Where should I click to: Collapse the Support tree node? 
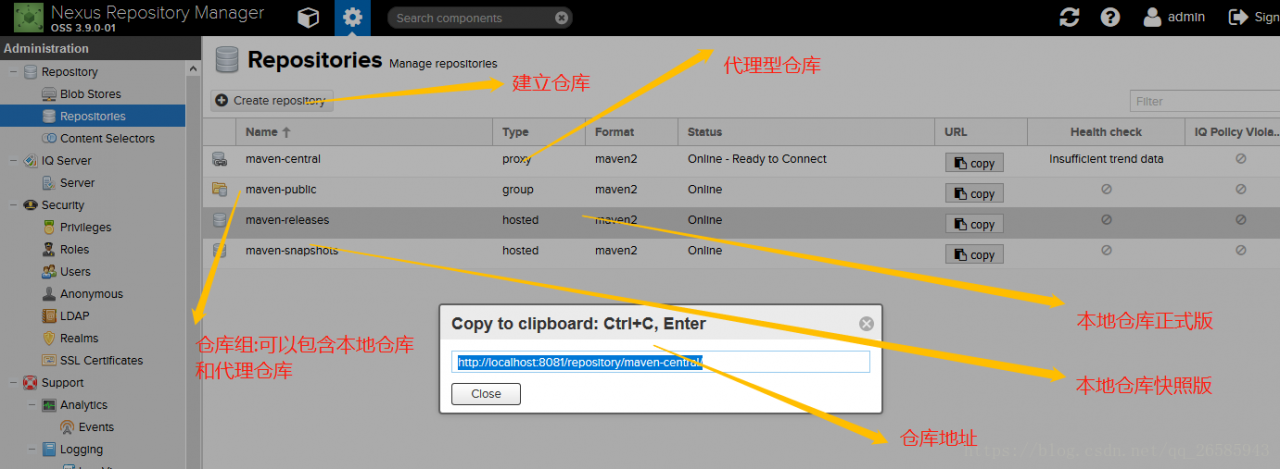coord(14,383)
